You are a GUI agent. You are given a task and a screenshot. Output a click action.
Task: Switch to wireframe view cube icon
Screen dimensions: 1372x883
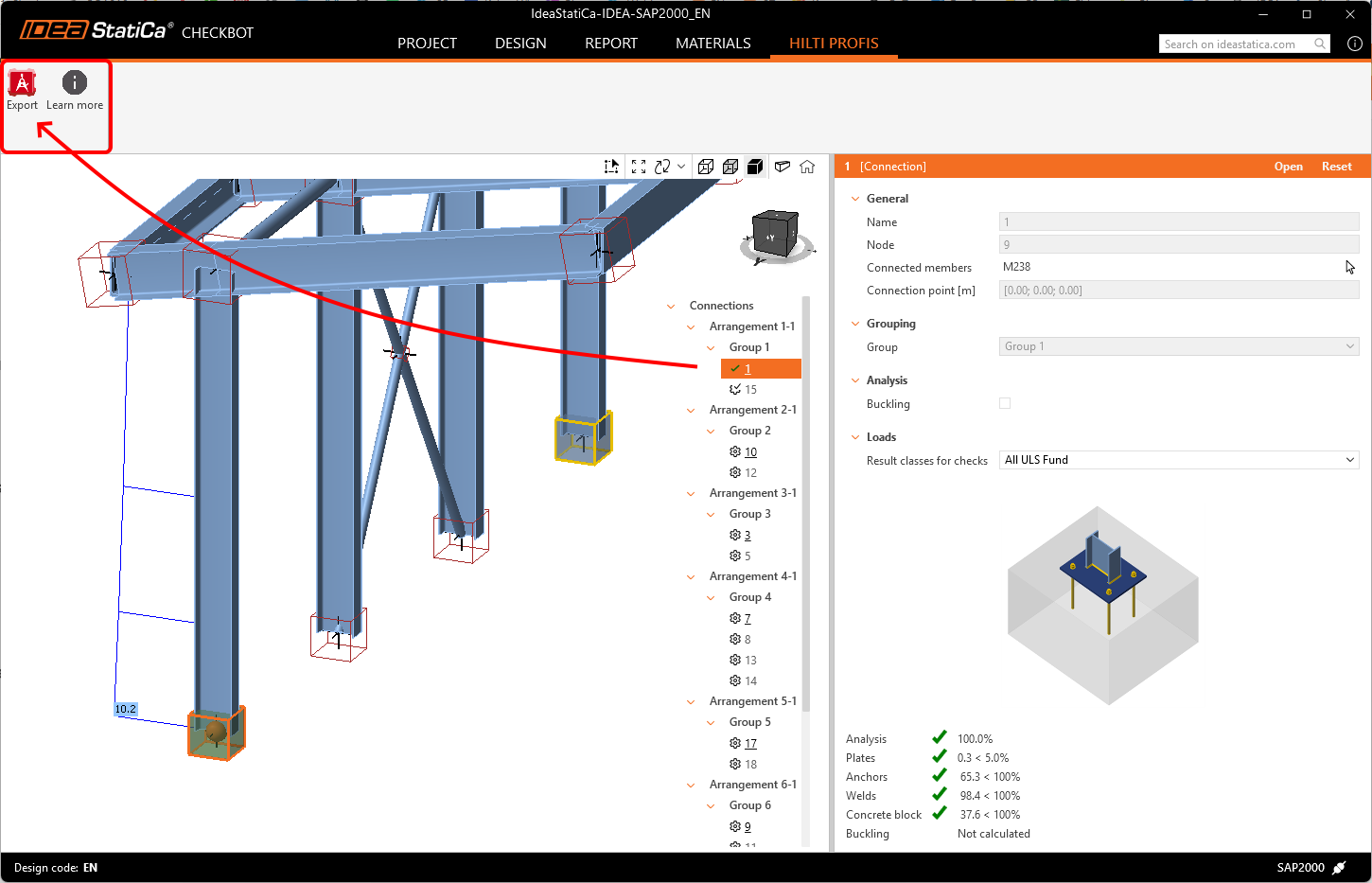[x=706, y=167]
